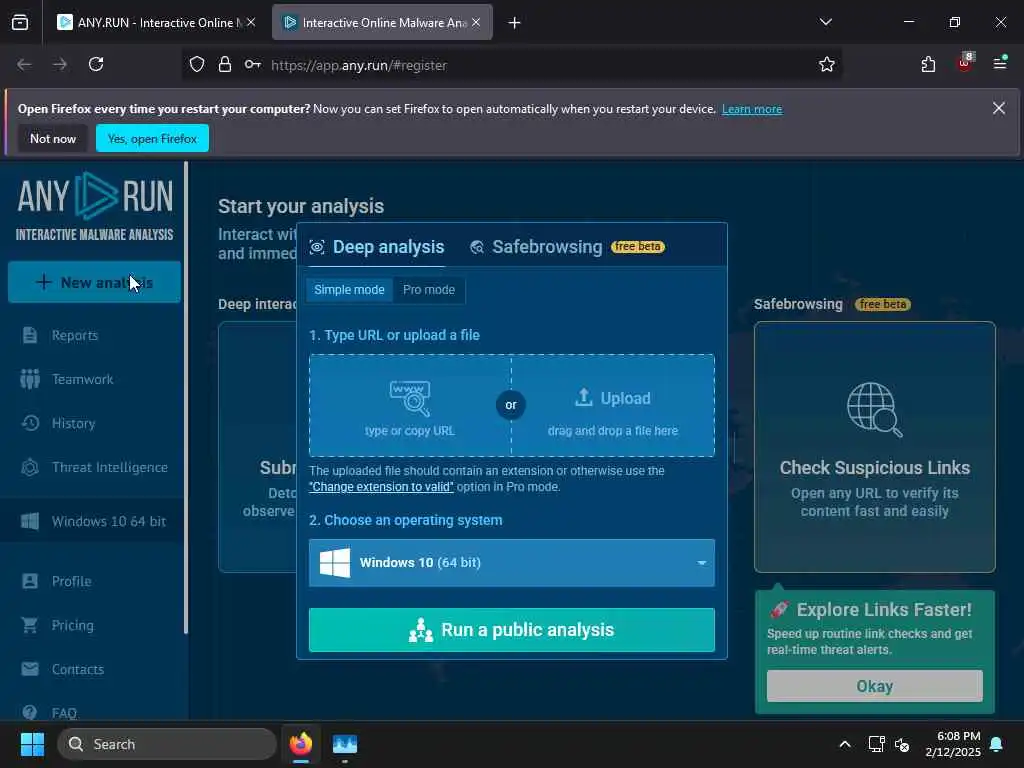Switch to Pro mode
Screen dimensions: 1024x768
pyautogui.click(x=429, y=290)
